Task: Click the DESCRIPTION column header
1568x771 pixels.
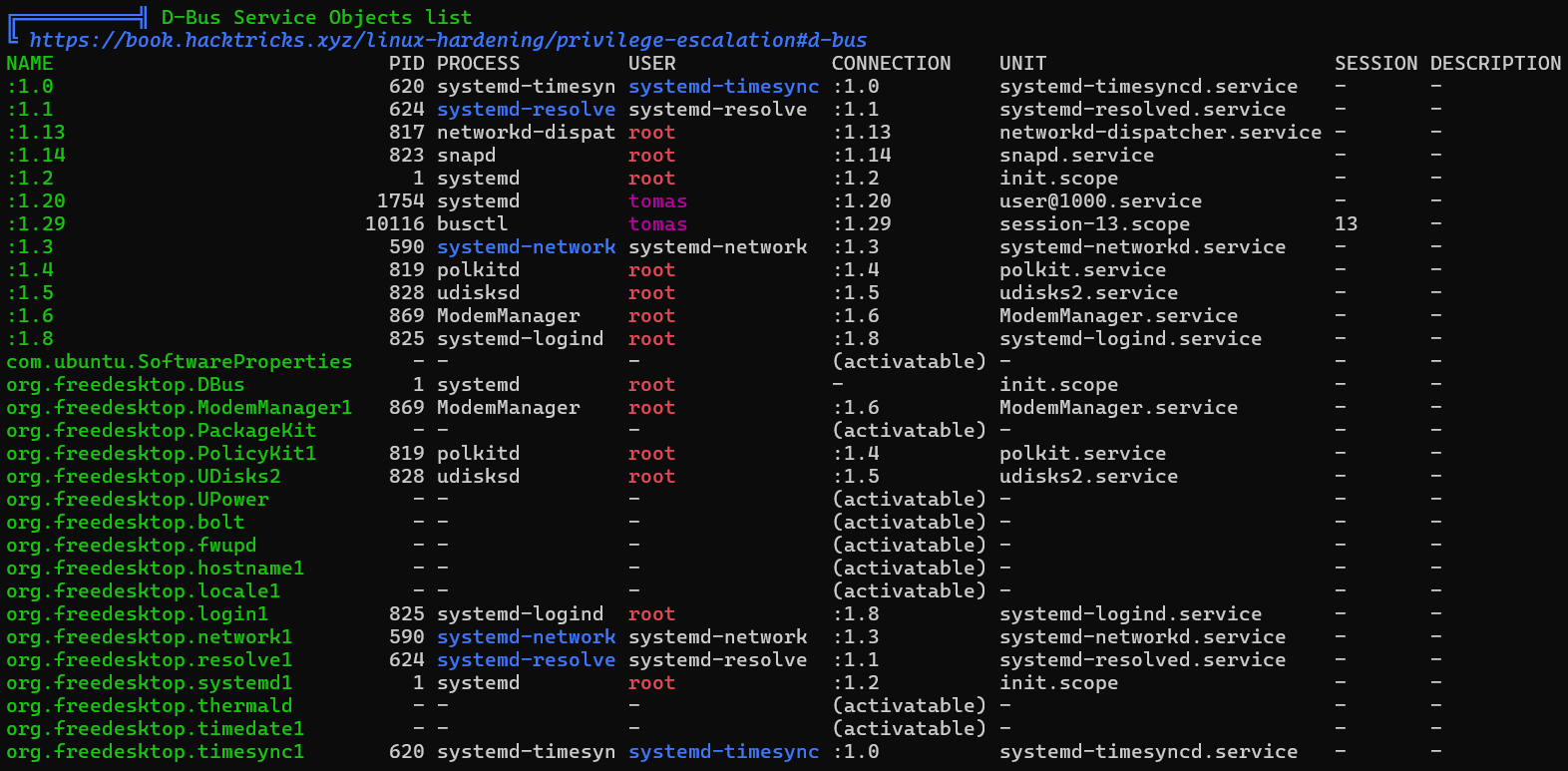Action: click(x=1496, y=63)
